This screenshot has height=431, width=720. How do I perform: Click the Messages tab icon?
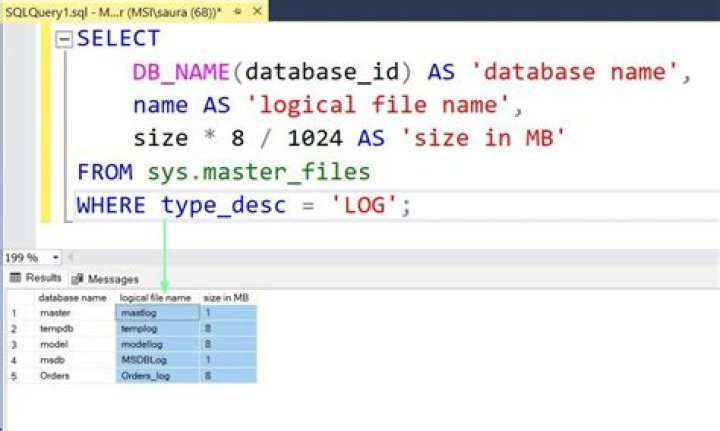77,279
